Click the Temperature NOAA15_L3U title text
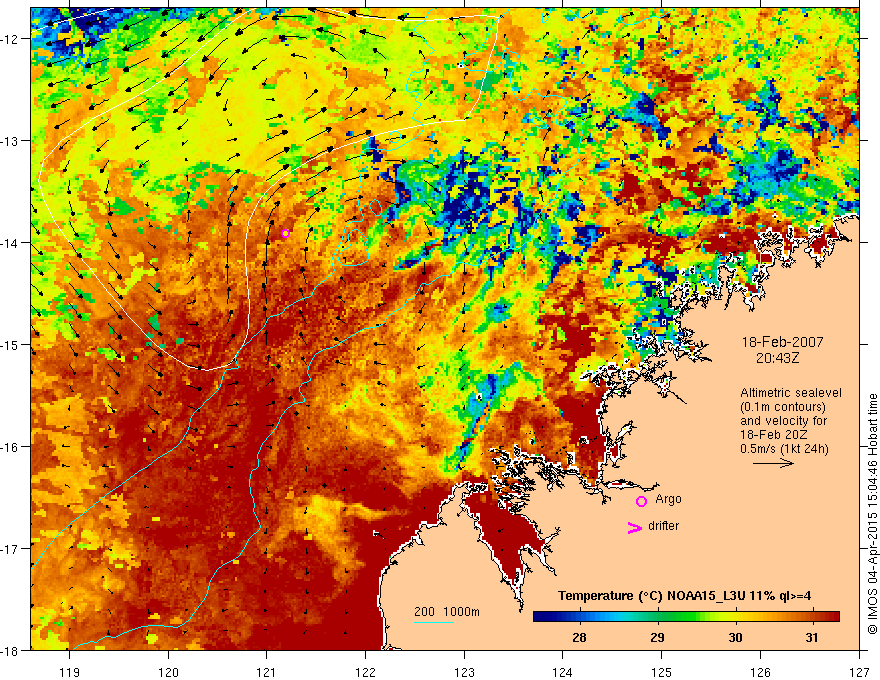The image size is (880, 680). click(684, 596)
